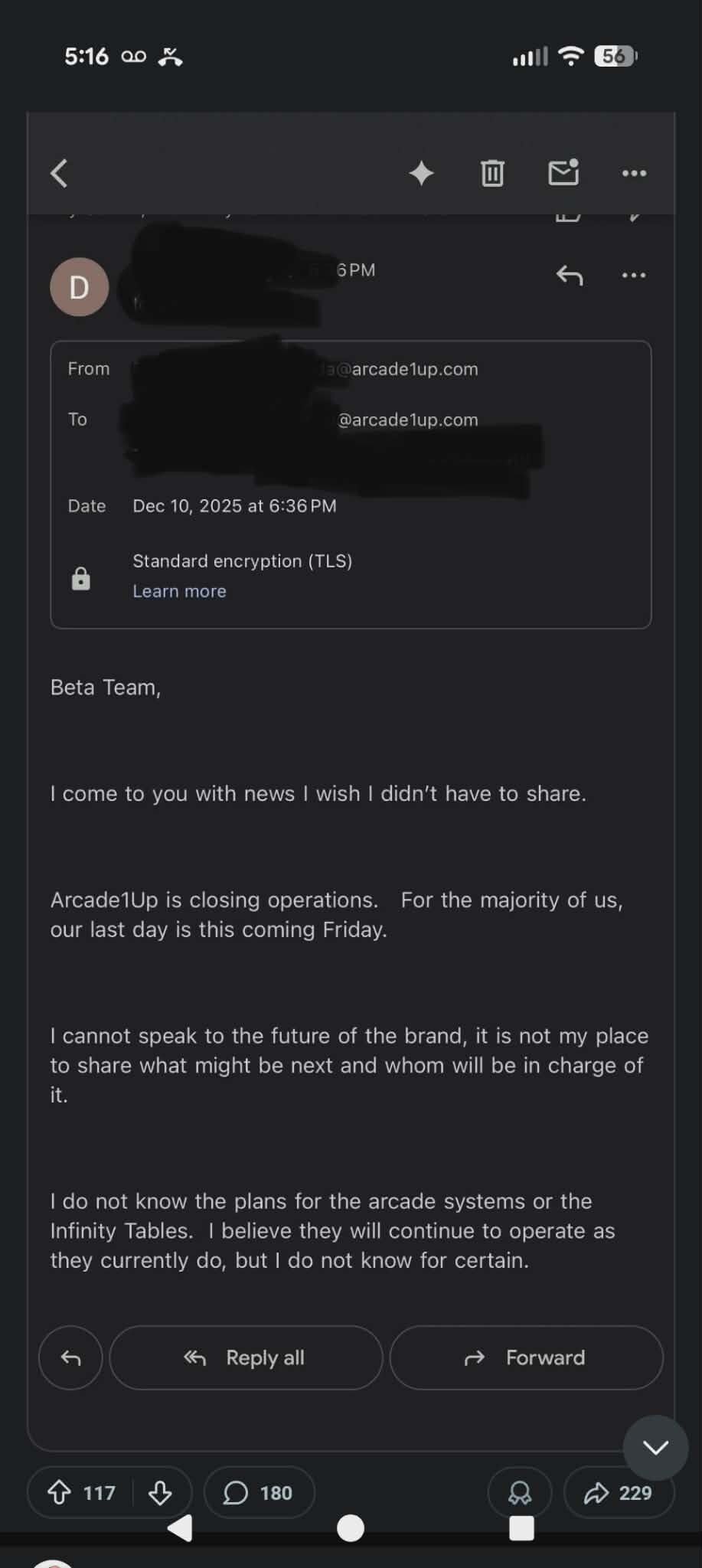702x1568 pixels.
Task: Delete this email with trash icon
Action: [492, 173]
